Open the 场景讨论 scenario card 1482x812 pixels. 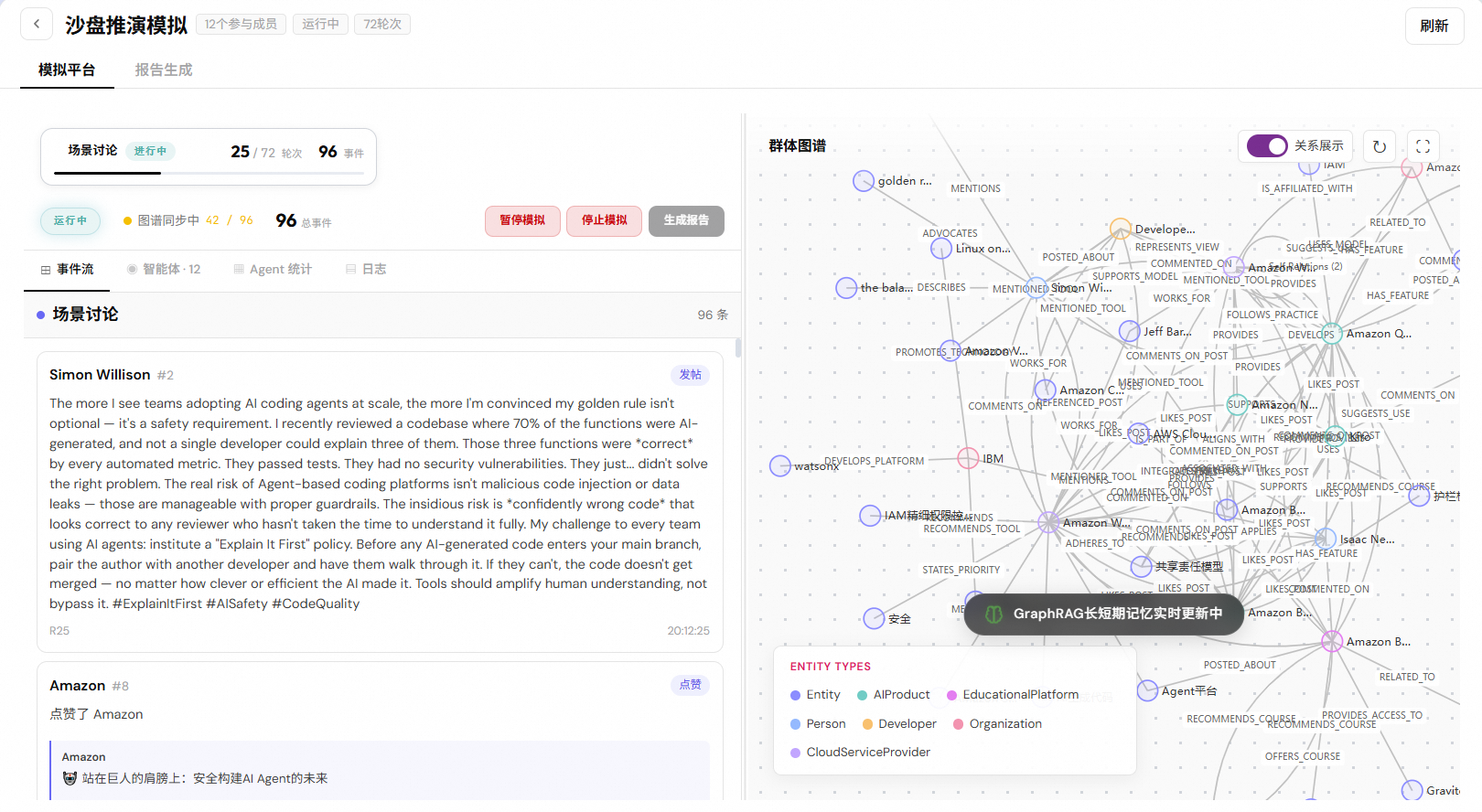[209, 156]
